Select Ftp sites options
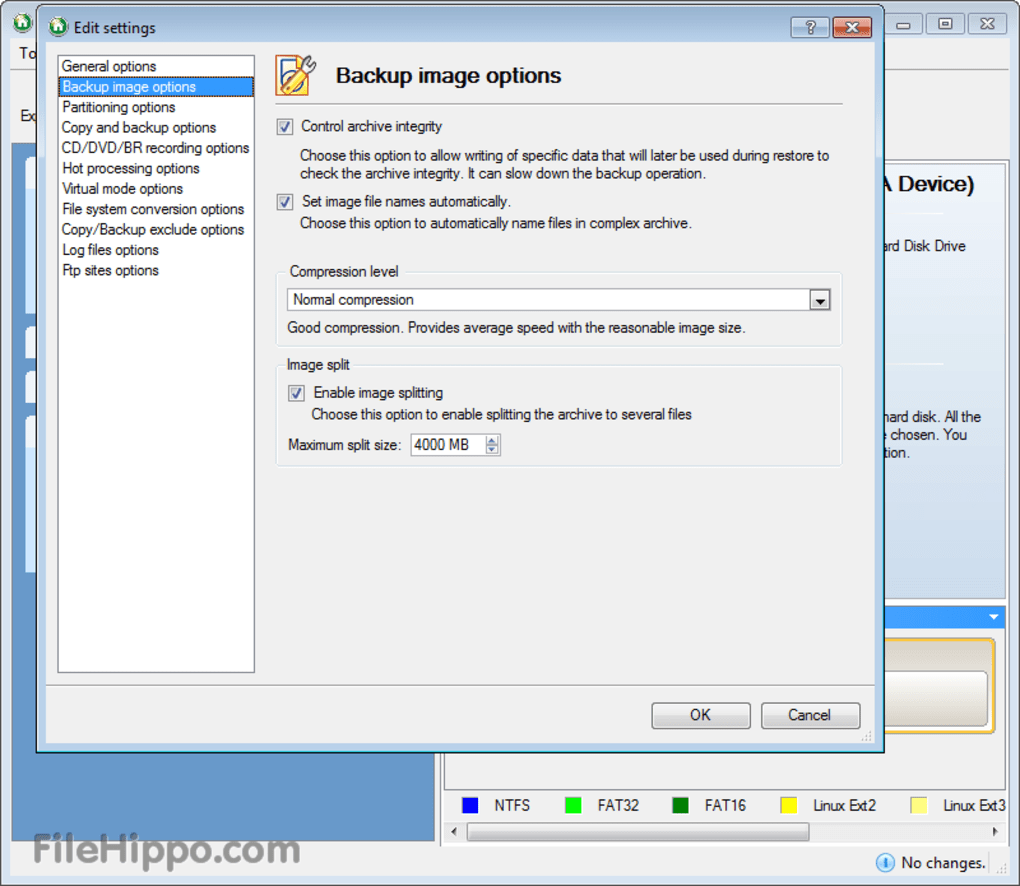This screenshot has width=1020, height=886. coord(110,270)
